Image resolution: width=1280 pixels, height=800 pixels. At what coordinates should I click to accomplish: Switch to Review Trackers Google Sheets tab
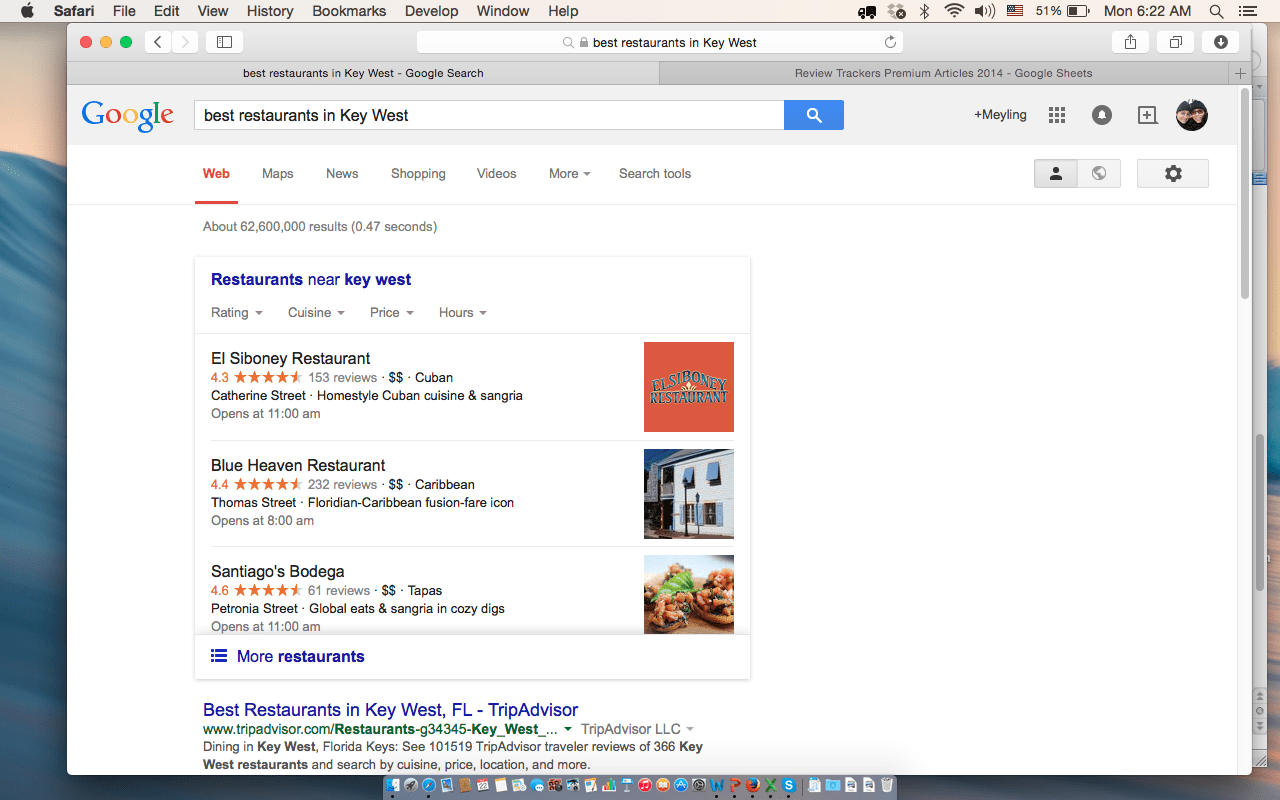943,73
